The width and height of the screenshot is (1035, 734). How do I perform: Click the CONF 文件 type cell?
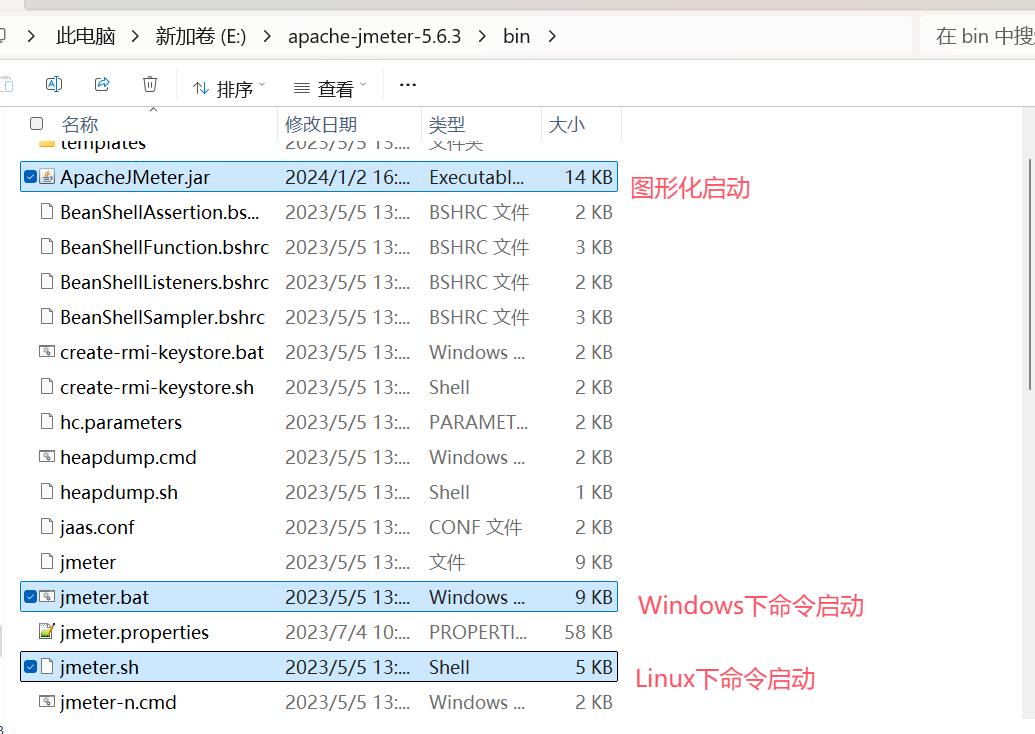click(475, 527)
